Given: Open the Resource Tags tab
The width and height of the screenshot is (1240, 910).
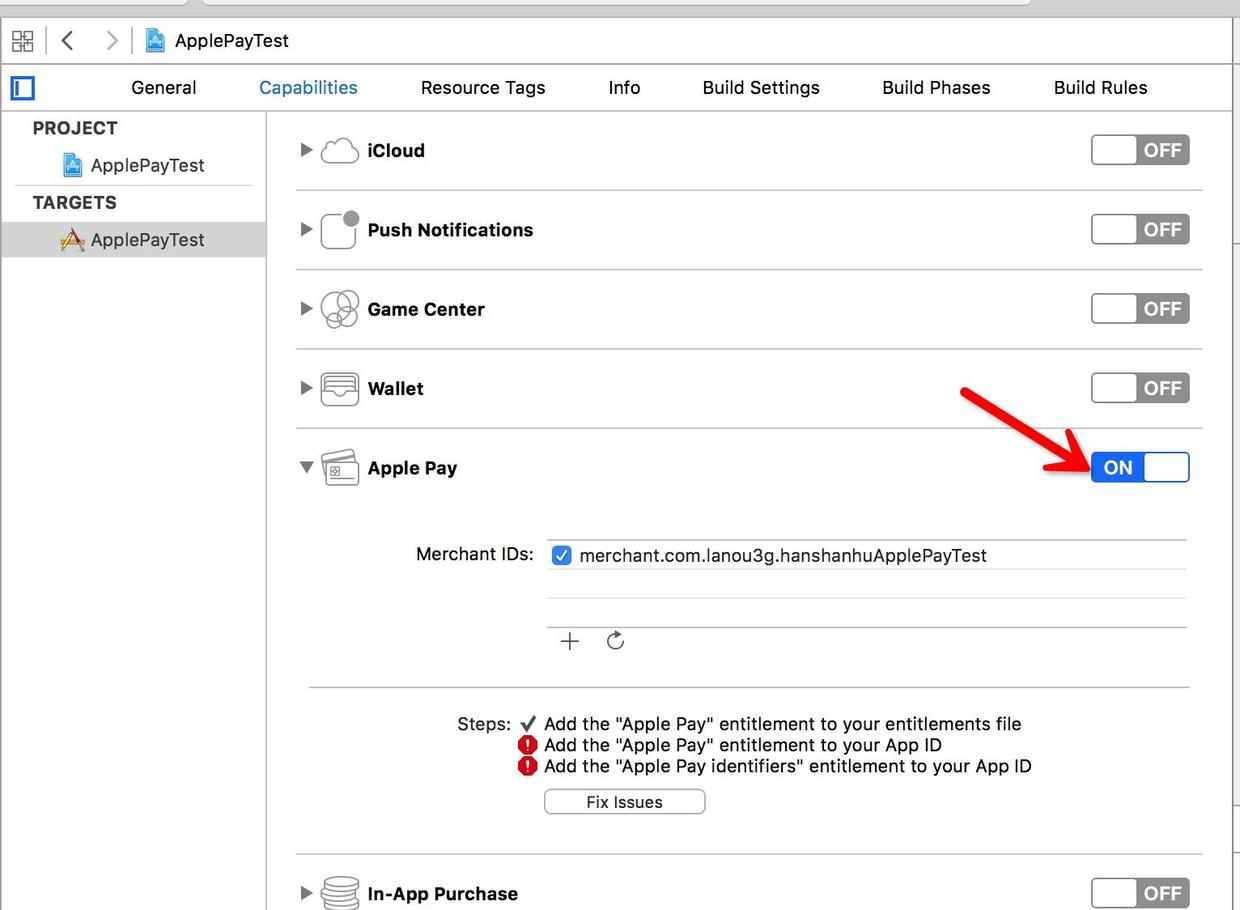Looking at the screenshot, I should [483, 88].
